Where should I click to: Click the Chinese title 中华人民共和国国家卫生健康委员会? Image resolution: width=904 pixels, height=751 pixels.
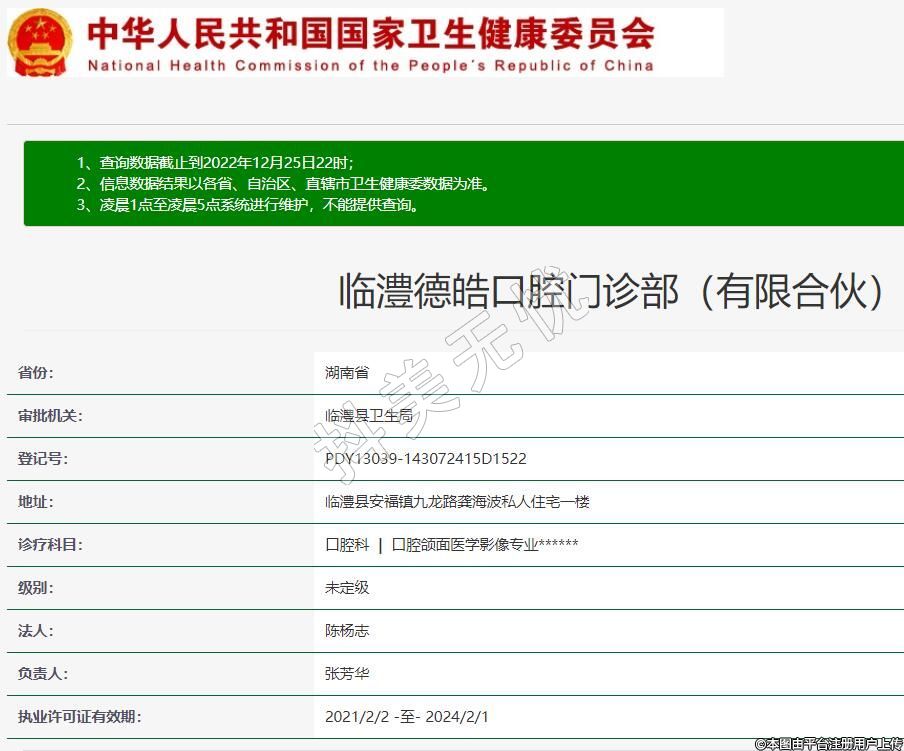tap(370, 33)
